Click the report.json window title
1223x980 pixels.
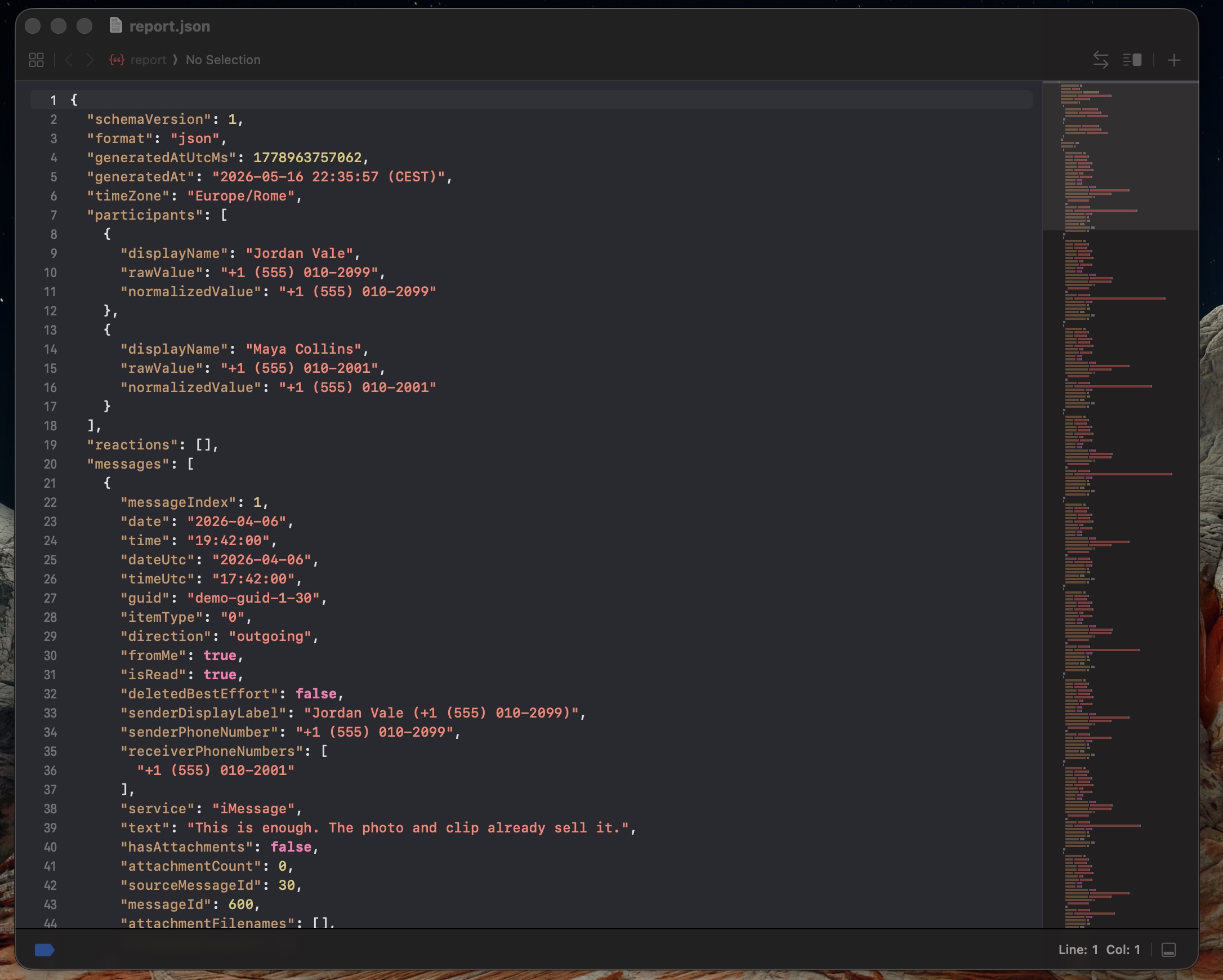tap(169, 26)
